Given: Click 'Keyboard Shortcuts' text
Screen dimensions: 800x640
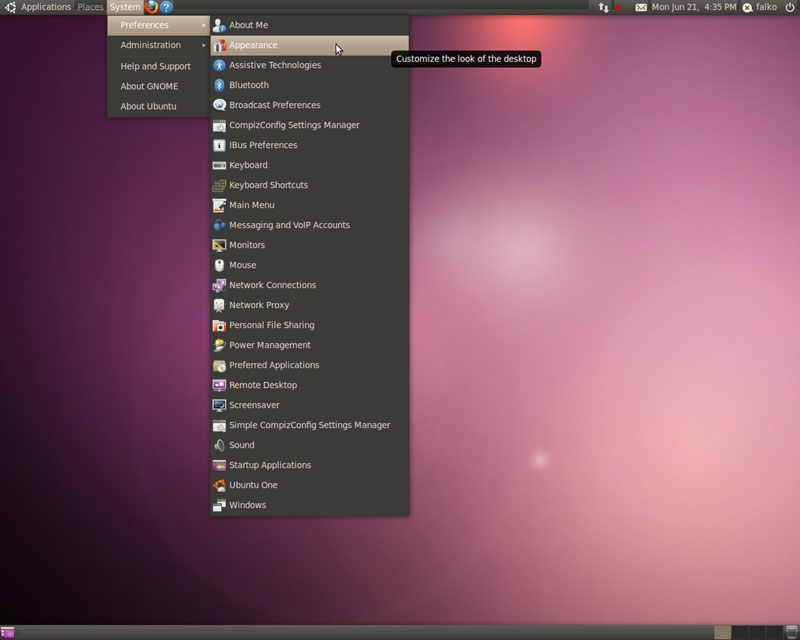Looking at the screenshot, I should (268, 185).
